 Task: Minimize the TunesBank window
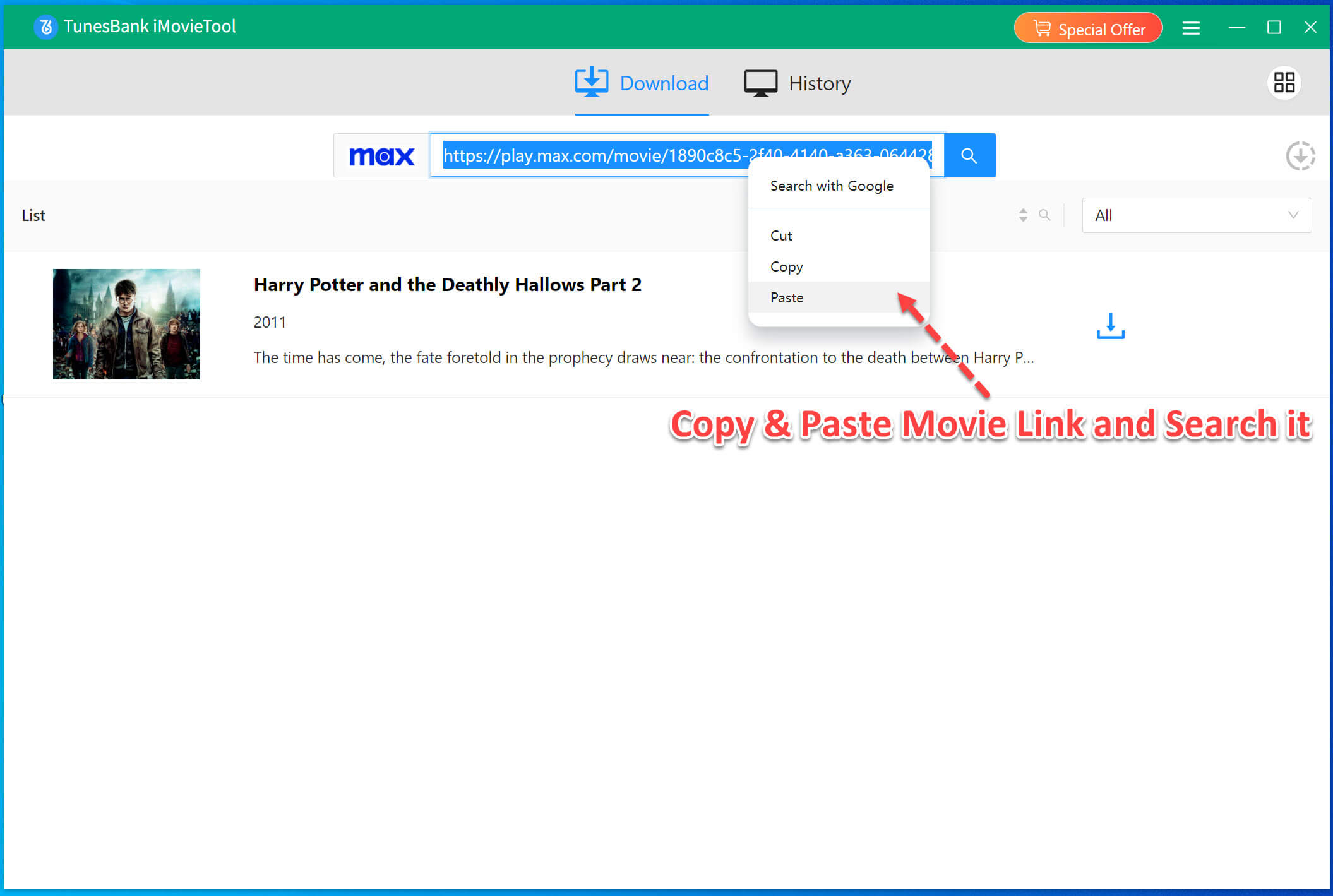(1237, 28)
